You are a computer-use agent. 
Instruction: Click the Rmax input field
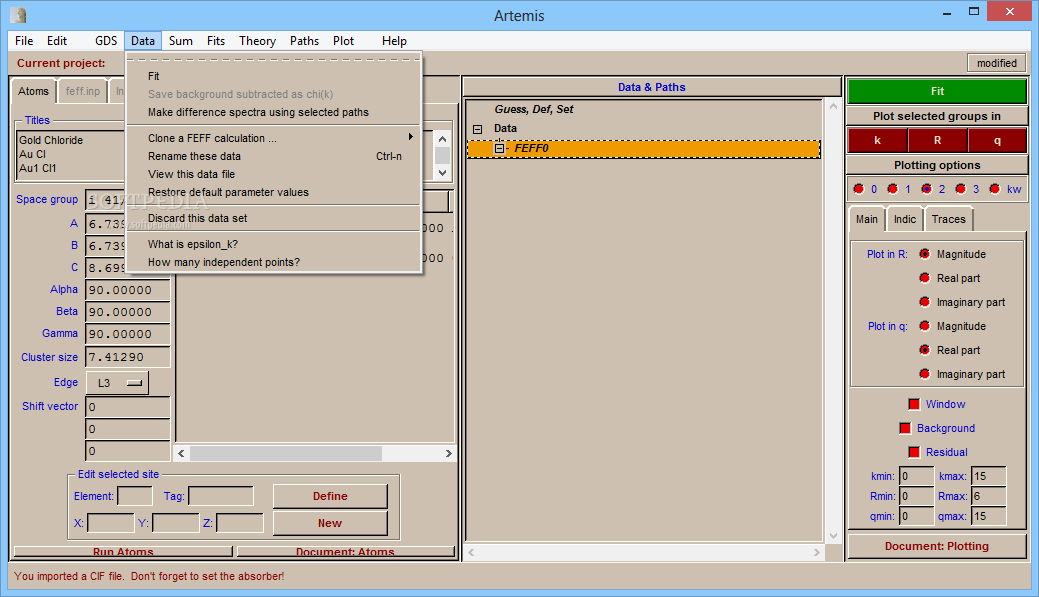988,496
